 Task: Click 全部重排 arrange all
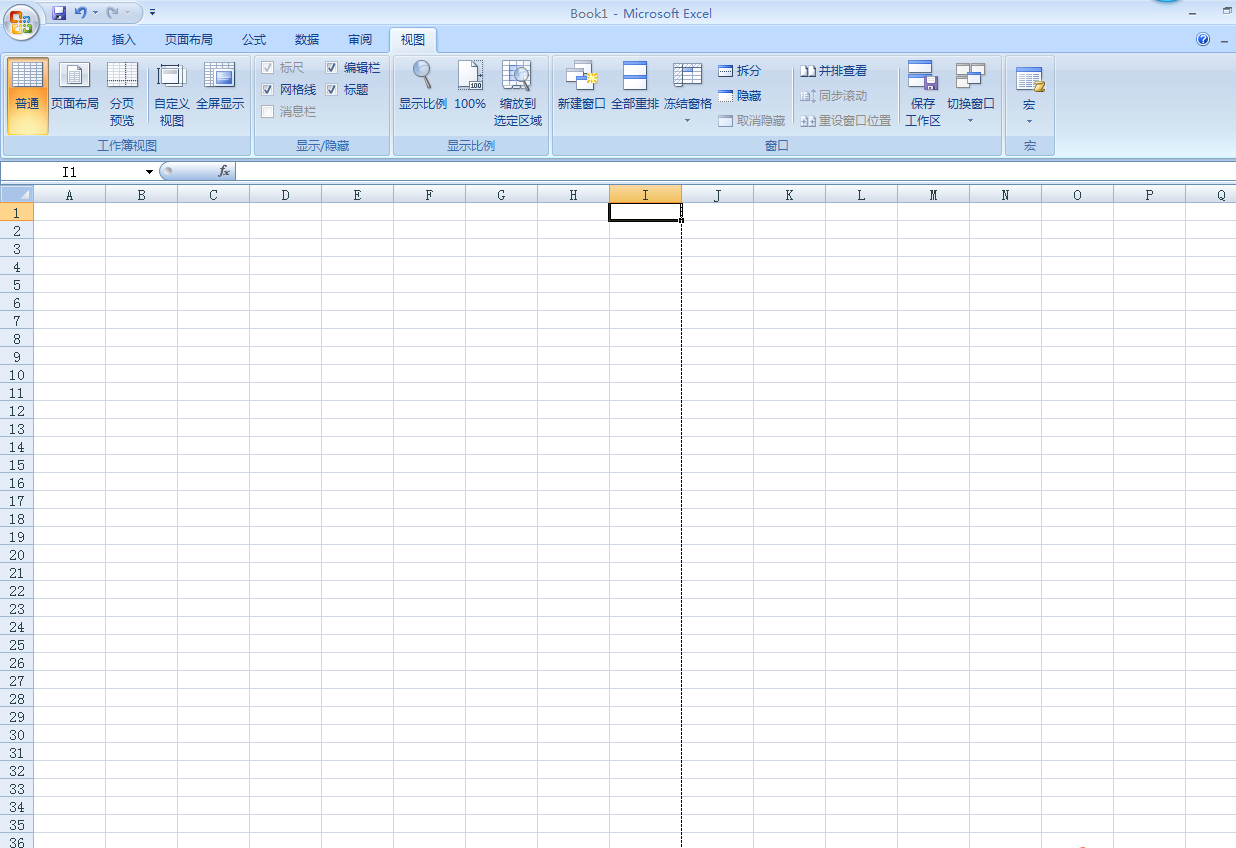[635, 86]
